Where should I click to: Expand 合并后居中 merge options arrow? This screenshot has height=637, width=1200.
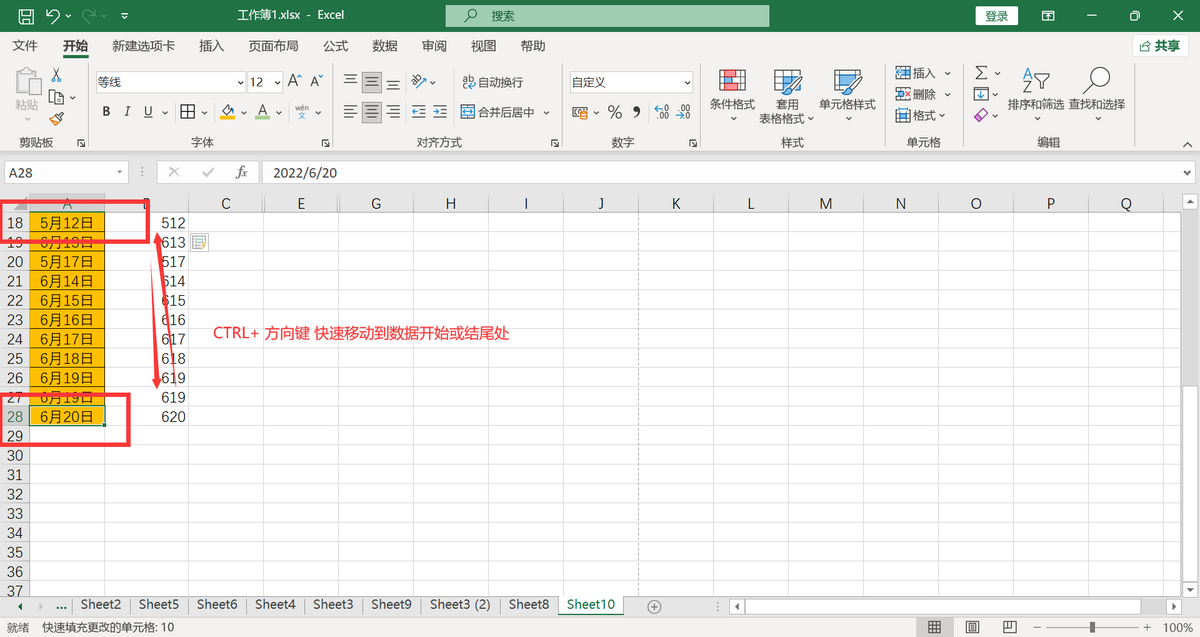[x=547, y=112]
